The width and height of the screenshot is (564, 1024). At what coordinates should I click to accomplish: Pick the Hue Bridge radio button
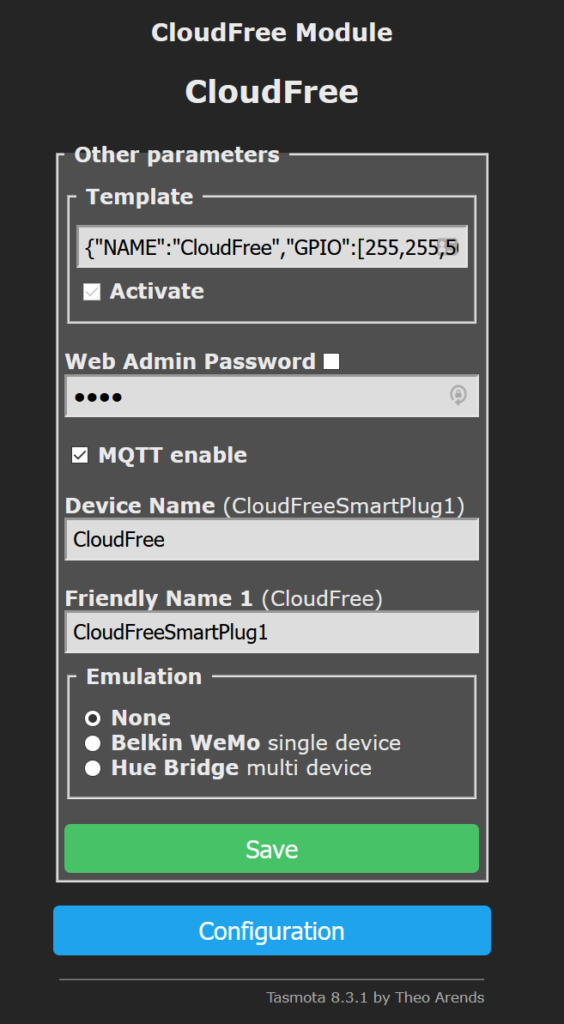pyautogui.click(x=93, y=768)
